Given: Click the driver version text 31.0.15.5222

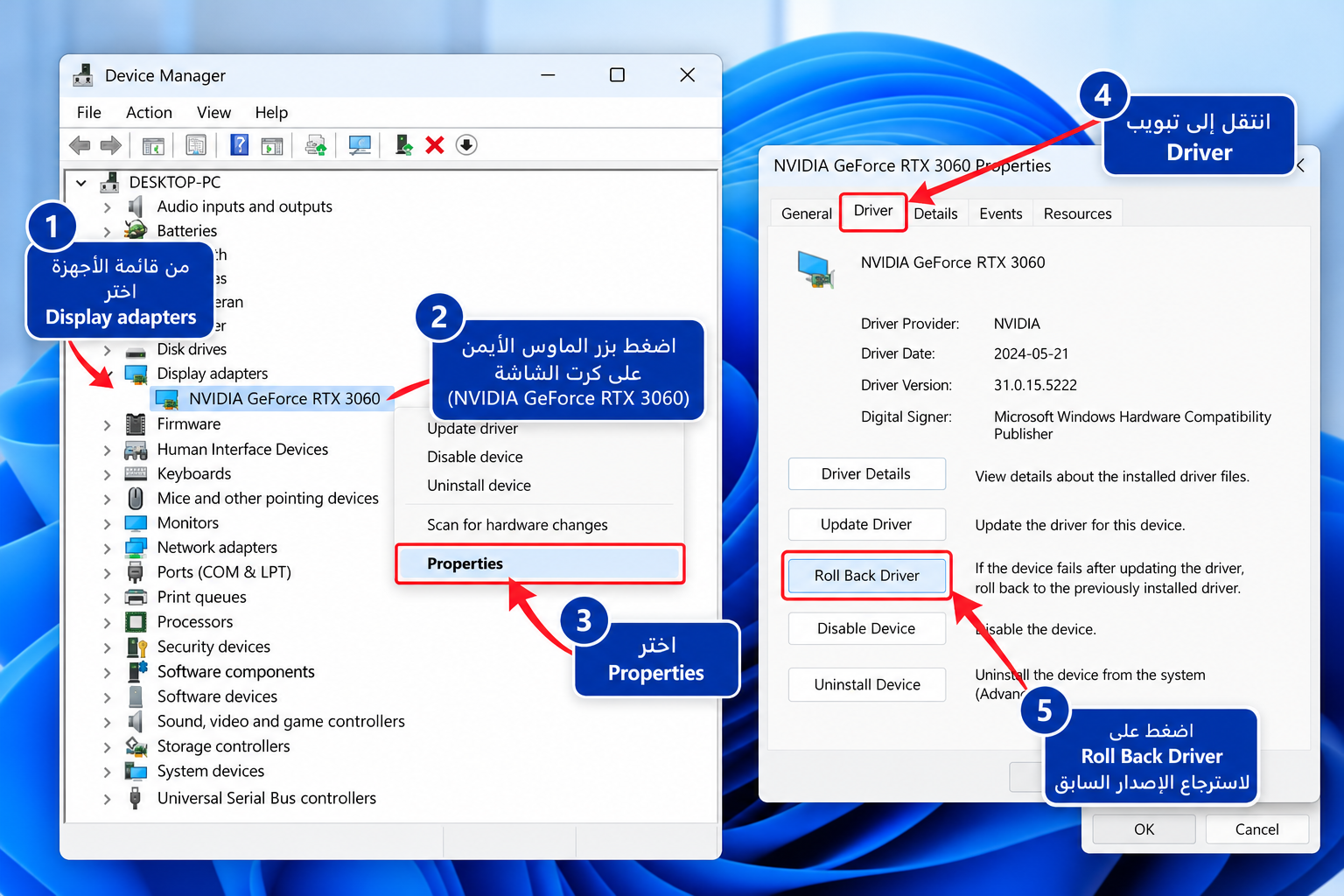Looking at the screenshot, I should (1035, 385).
